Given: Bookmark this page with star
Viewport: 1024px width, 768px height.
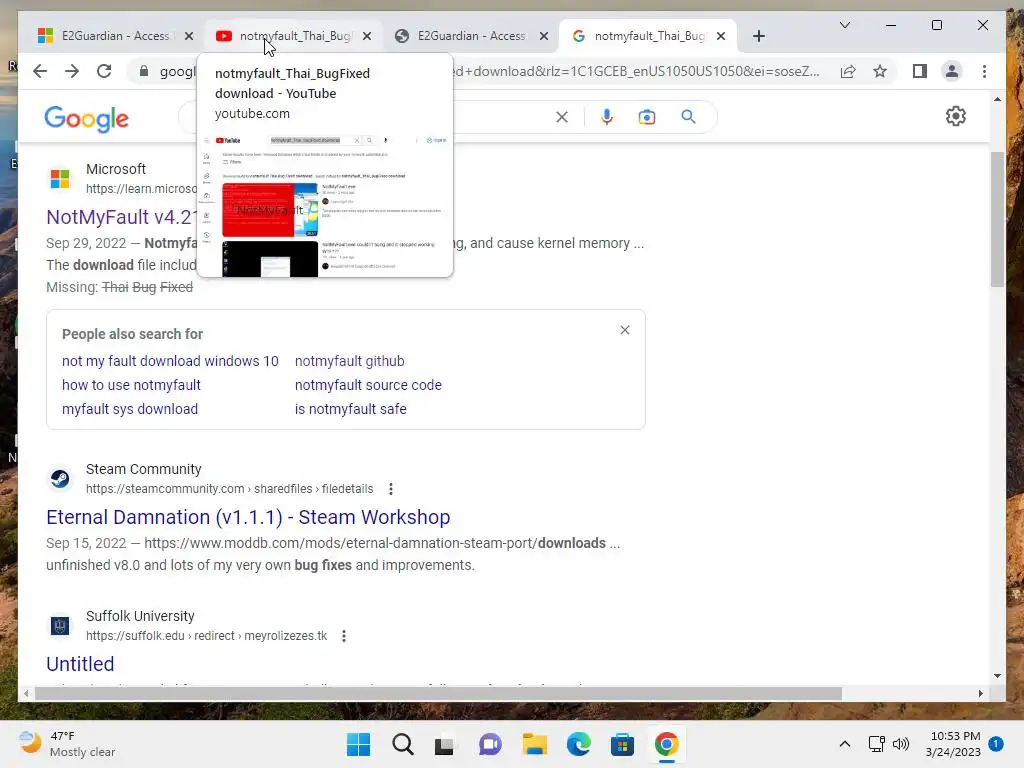Looking at the screenshot, I should click(880, 71).
